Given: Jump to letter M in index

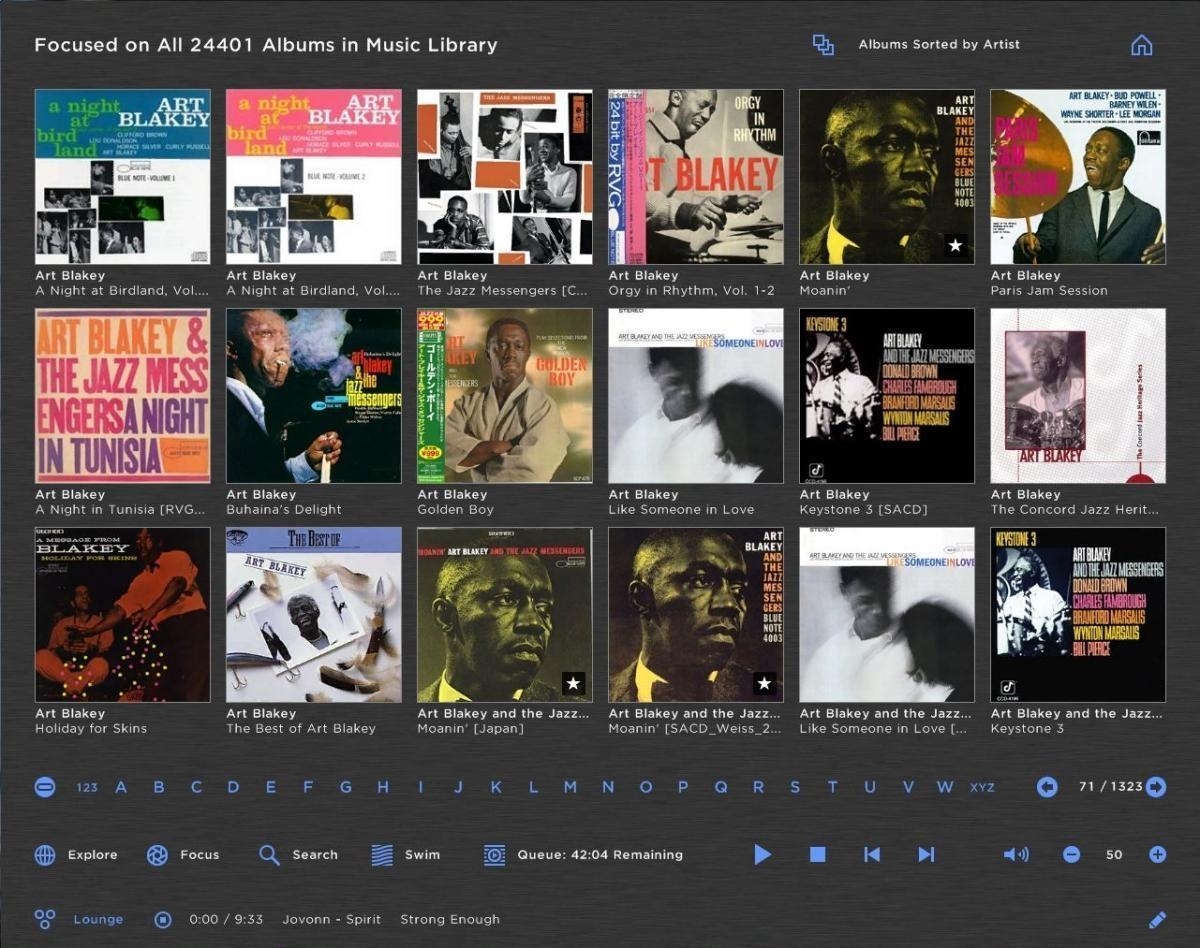Looking at the screenshot, I should tap(570, 787).
